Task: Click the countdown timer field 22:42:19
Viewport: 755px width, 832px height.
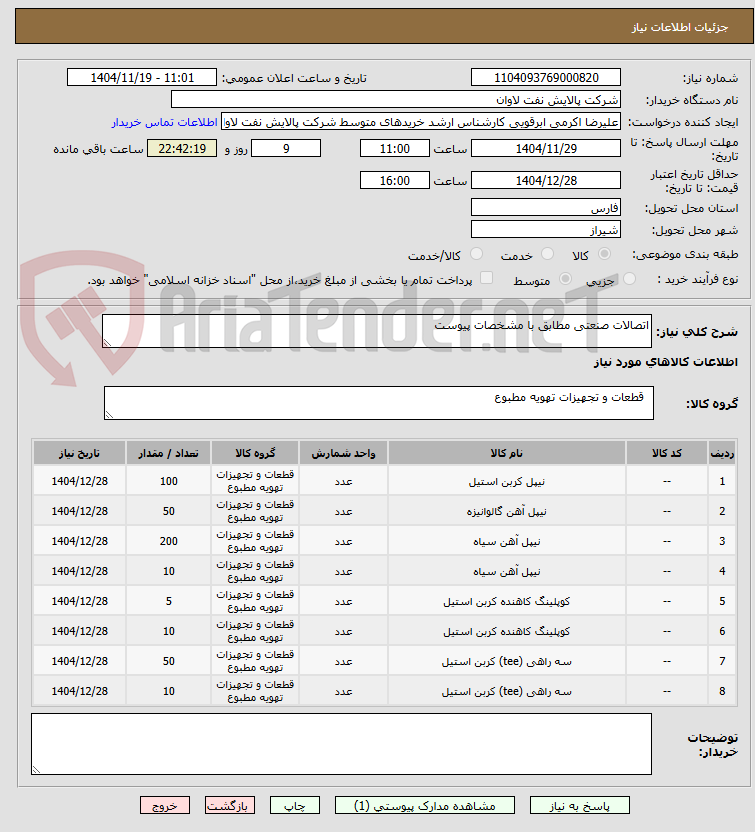Action: pyautogui.click(x=181, y=149)
